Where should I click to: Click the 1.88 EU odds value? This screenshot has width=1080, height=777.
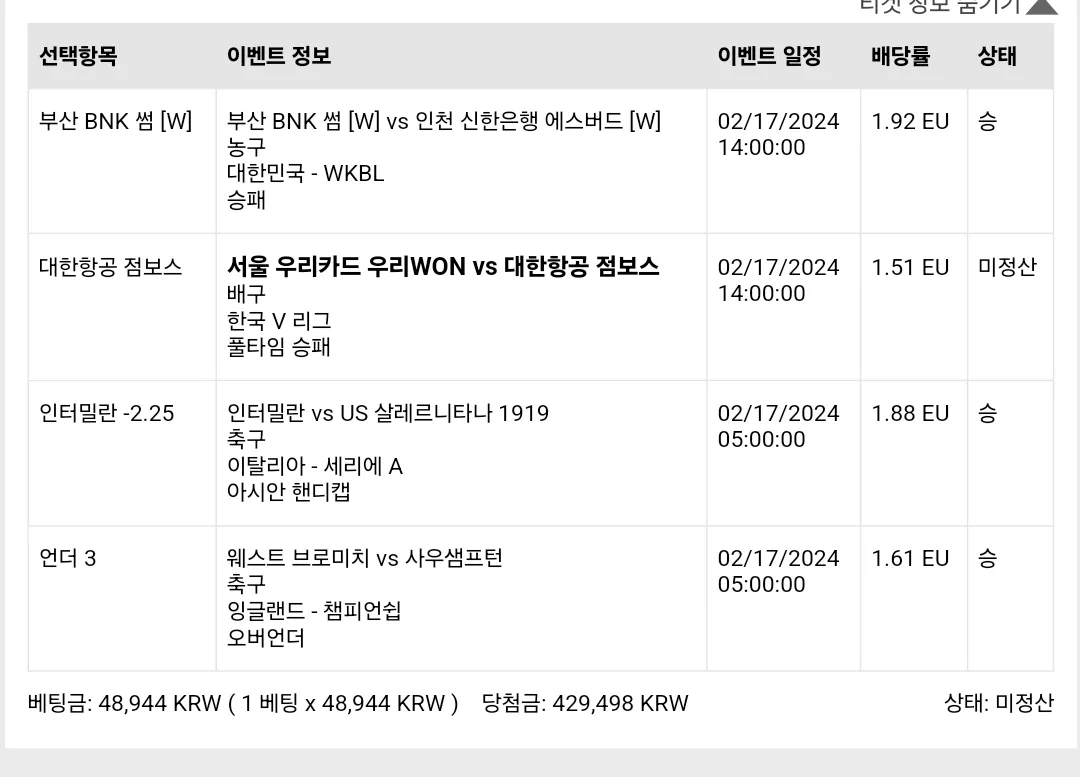point(910,413)
